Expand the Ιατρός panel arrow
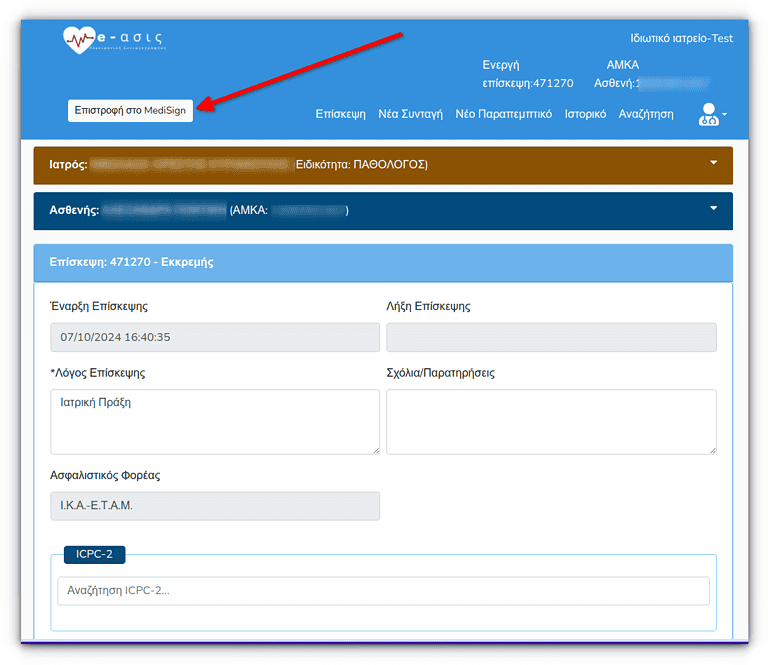 point(714,162)
